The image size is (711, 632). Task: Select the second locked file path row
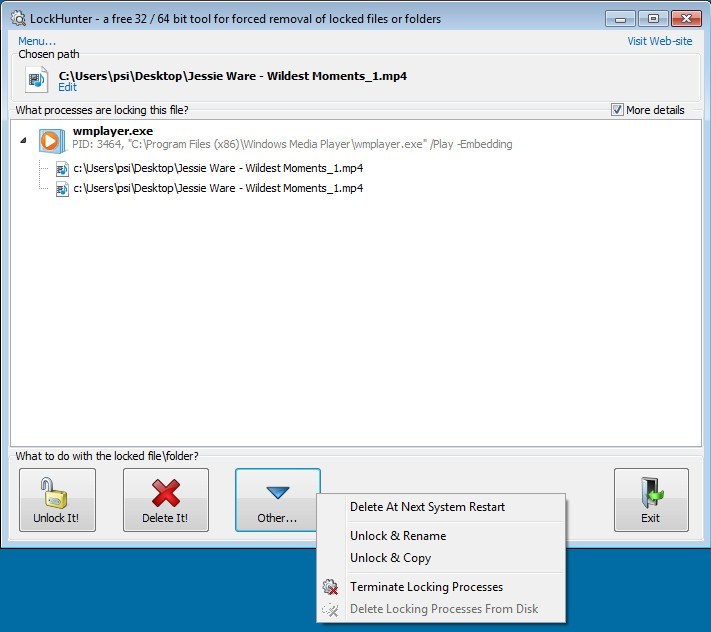click(218, 189)
